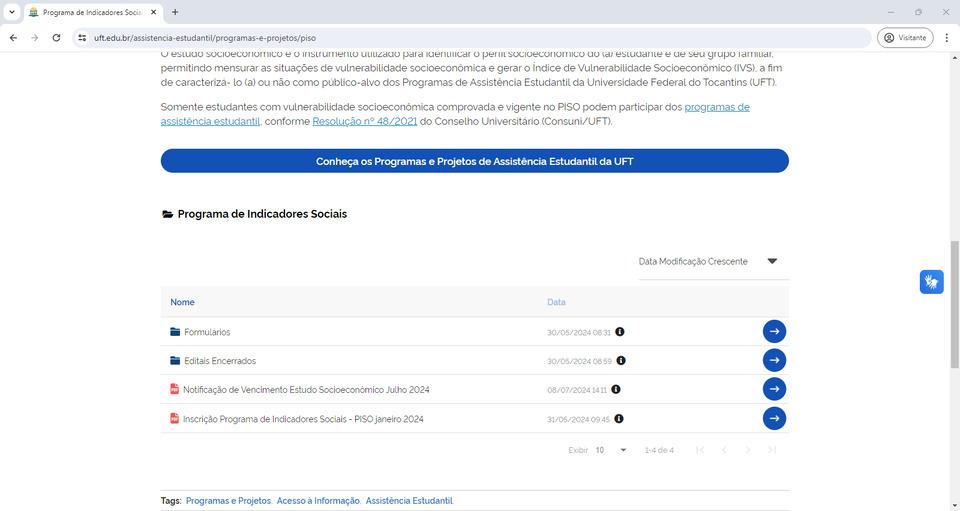Show info icon for Editais Encerrados row
Image resolution: width=960 pixels, height=511 pixels.
[621, 360]
